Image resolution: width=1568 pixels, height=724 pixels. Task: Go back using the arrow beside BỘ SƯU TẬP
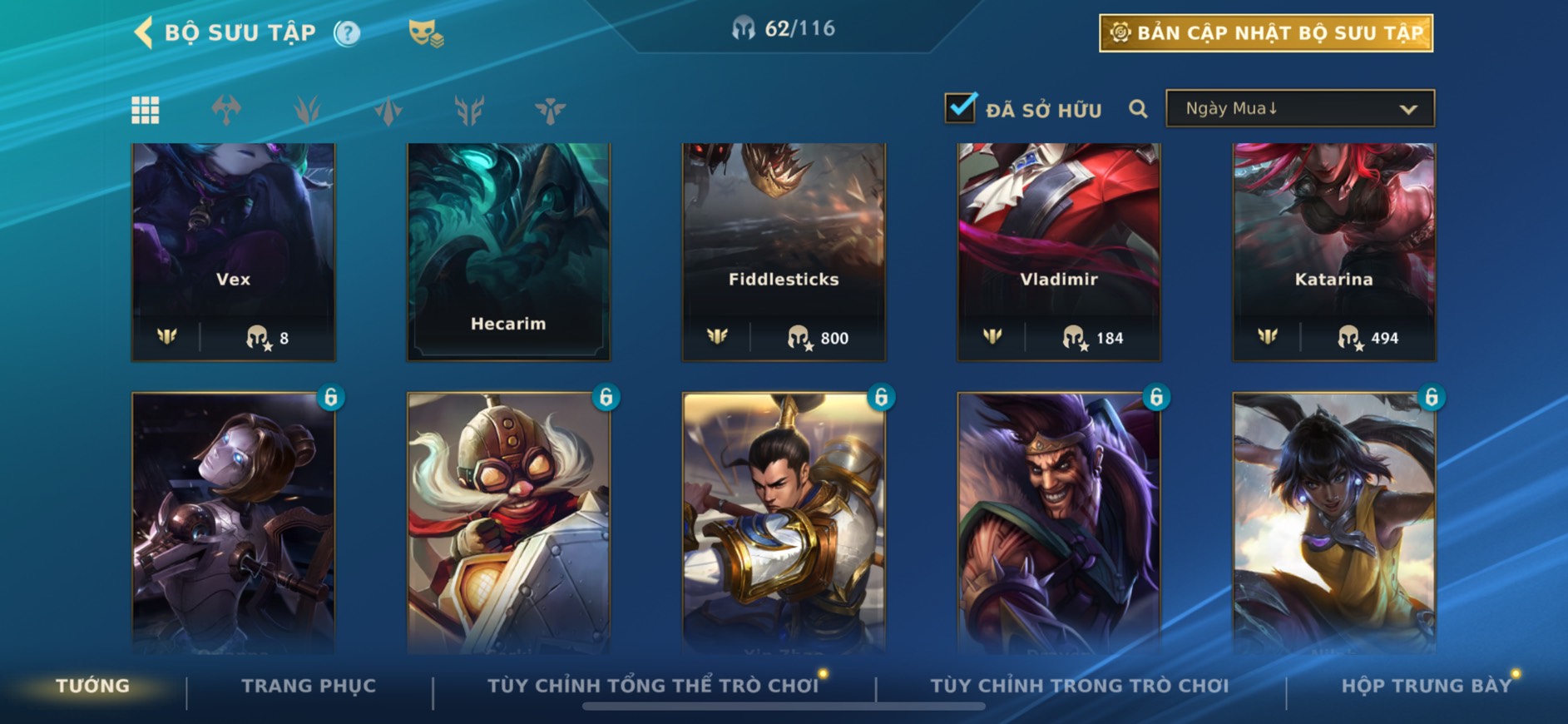coord(143,32)
